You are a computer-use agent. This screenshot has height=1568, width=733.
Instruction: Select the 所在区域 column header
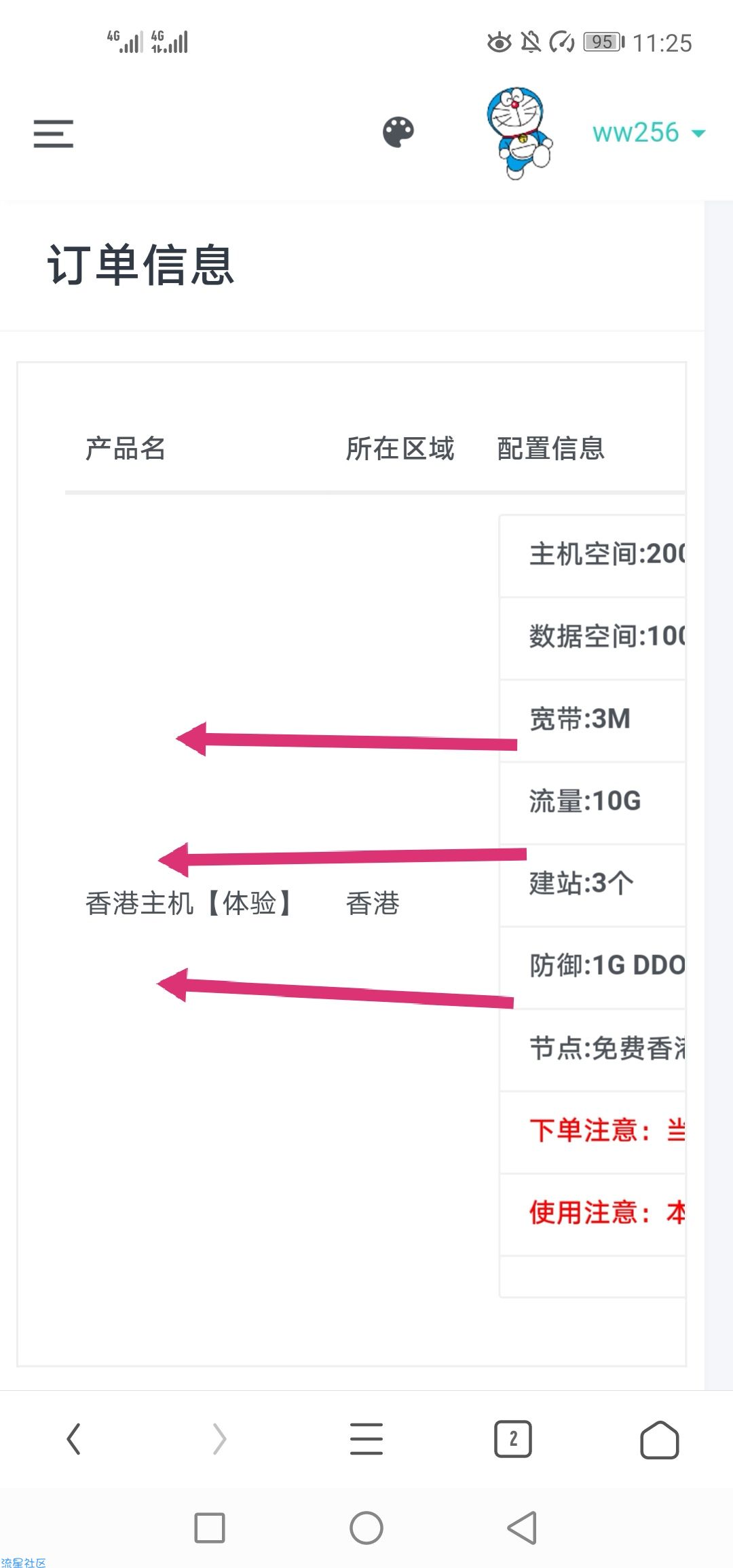click(400, 448)
